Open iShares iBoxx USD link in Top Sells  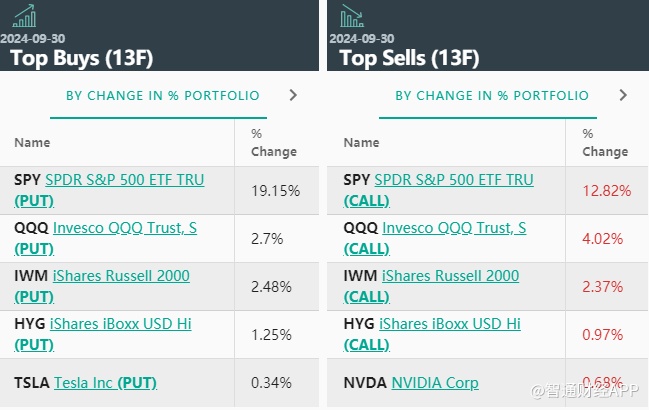point(451,324)
